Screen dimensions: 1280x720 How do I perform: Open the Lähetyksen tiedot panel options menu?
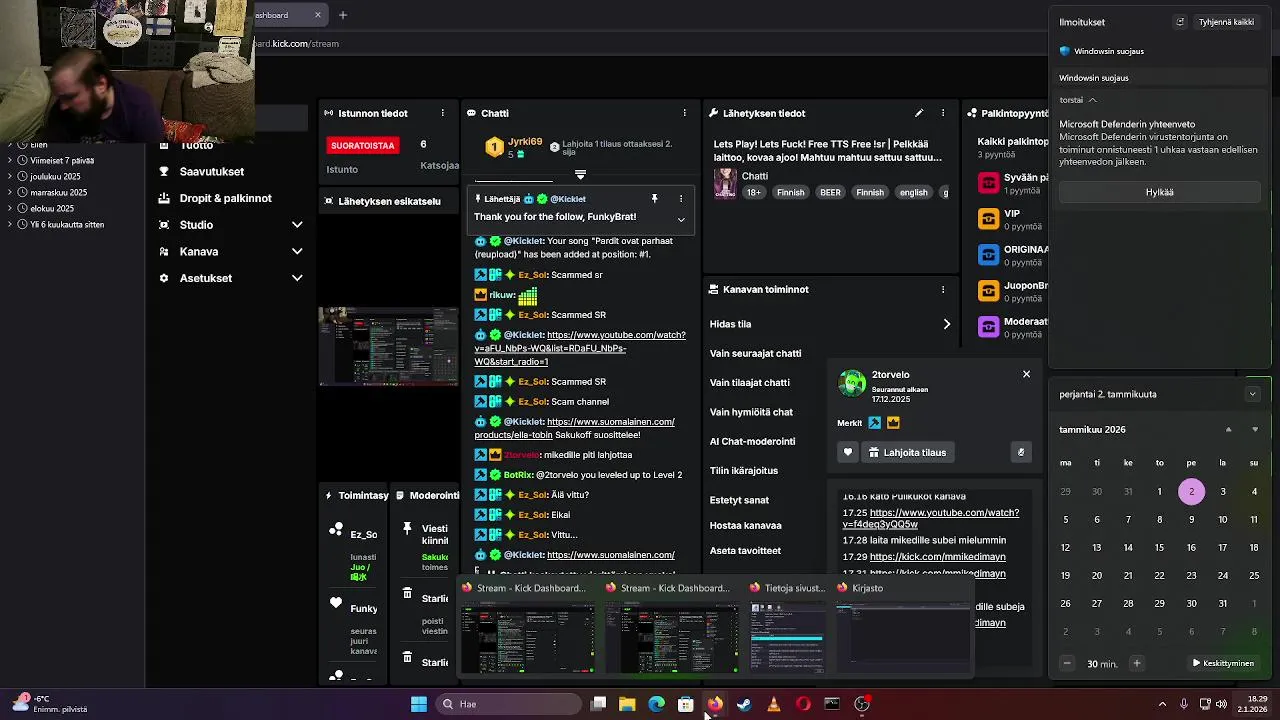(943, 113)
